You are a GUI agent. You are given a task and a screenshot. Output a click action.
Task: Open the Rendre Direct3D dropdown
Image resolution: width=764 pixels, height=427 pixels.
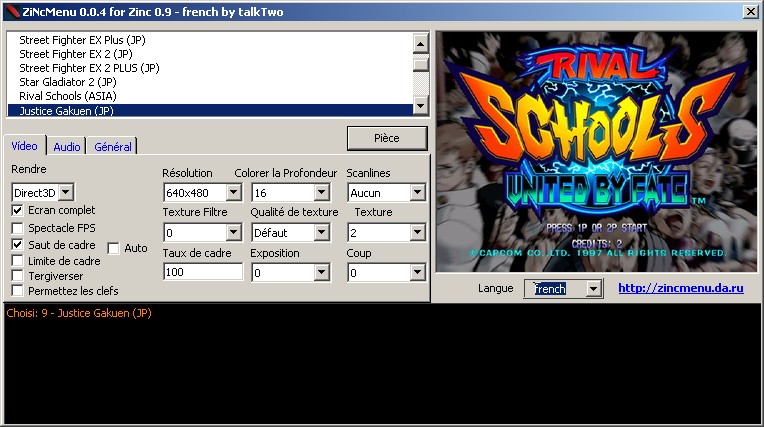click(x=66, y=192)
